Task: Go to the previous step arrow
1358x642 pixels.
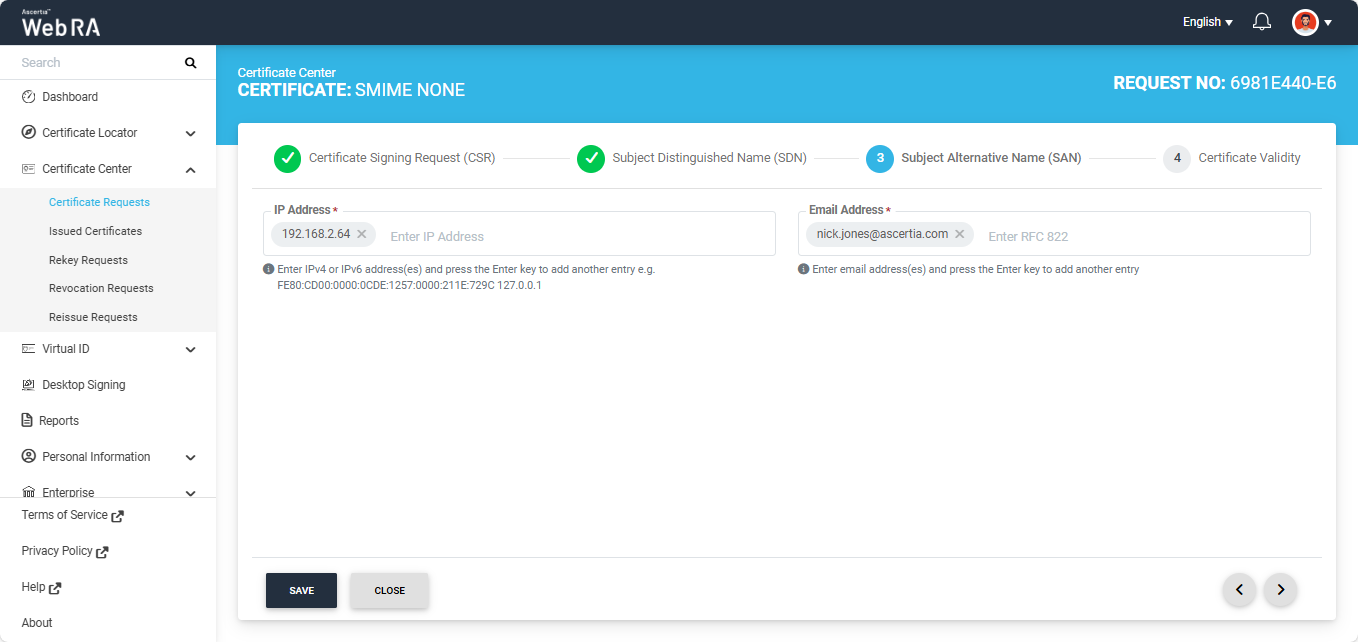Action: [1239, 590]
